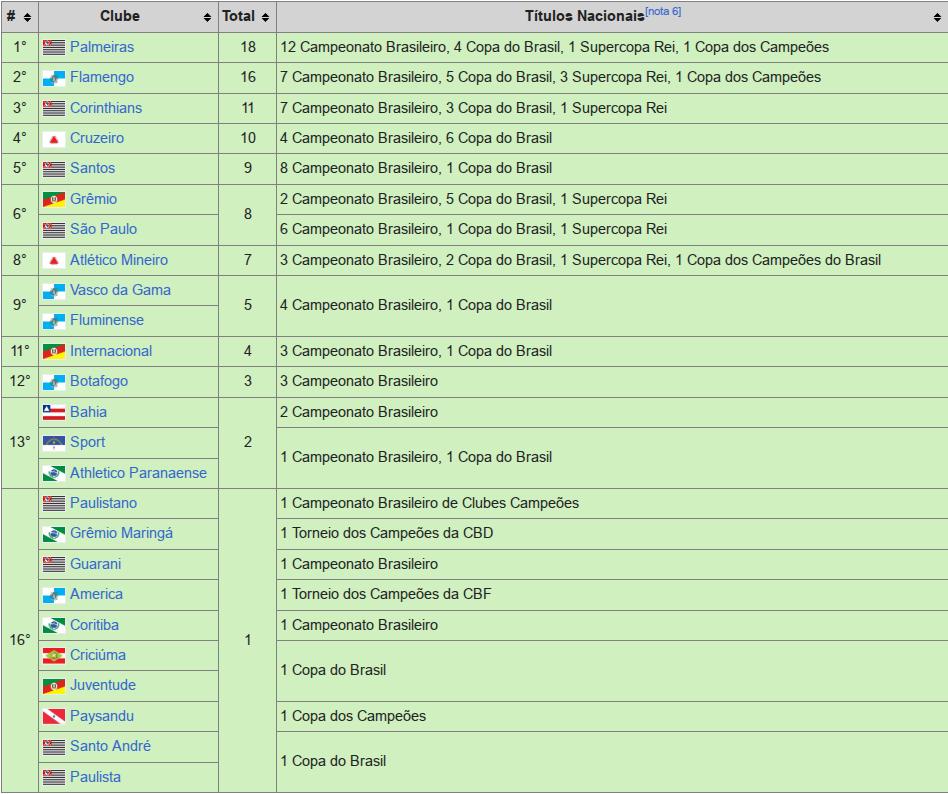The width and height of the screenshot is (948, 794).
Task: Open the Flamengo club link
Action: point(102,77)
